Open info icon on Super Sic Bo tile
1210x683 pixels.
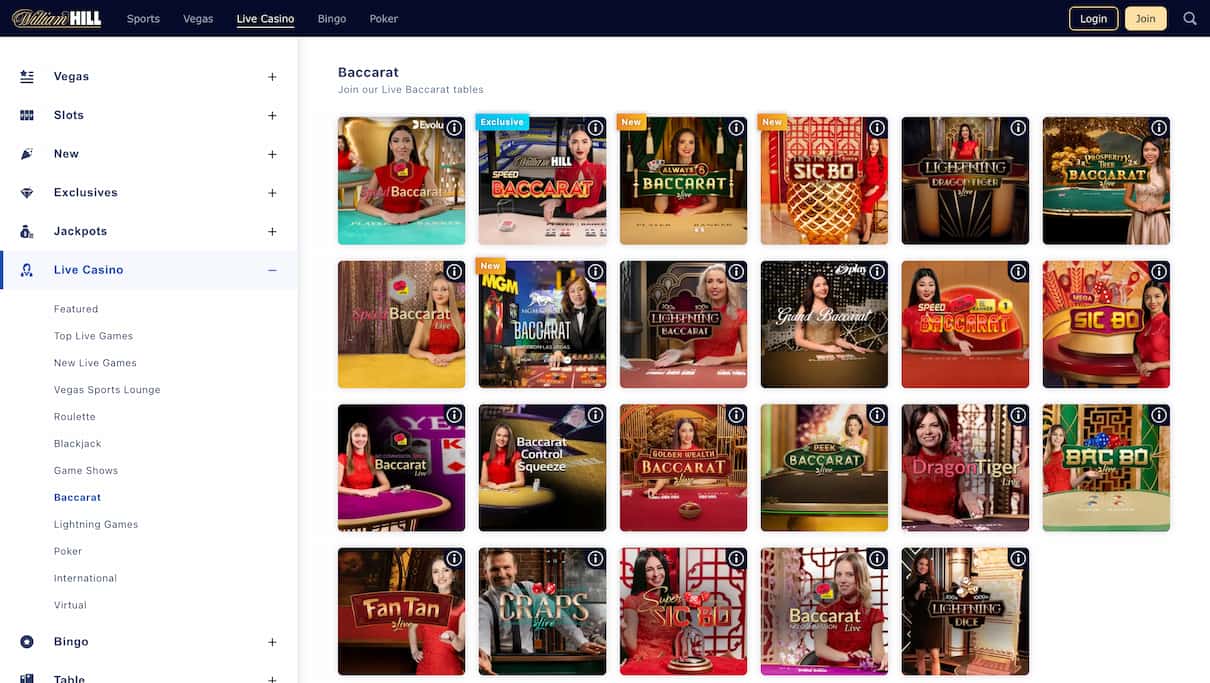(736, 559)
